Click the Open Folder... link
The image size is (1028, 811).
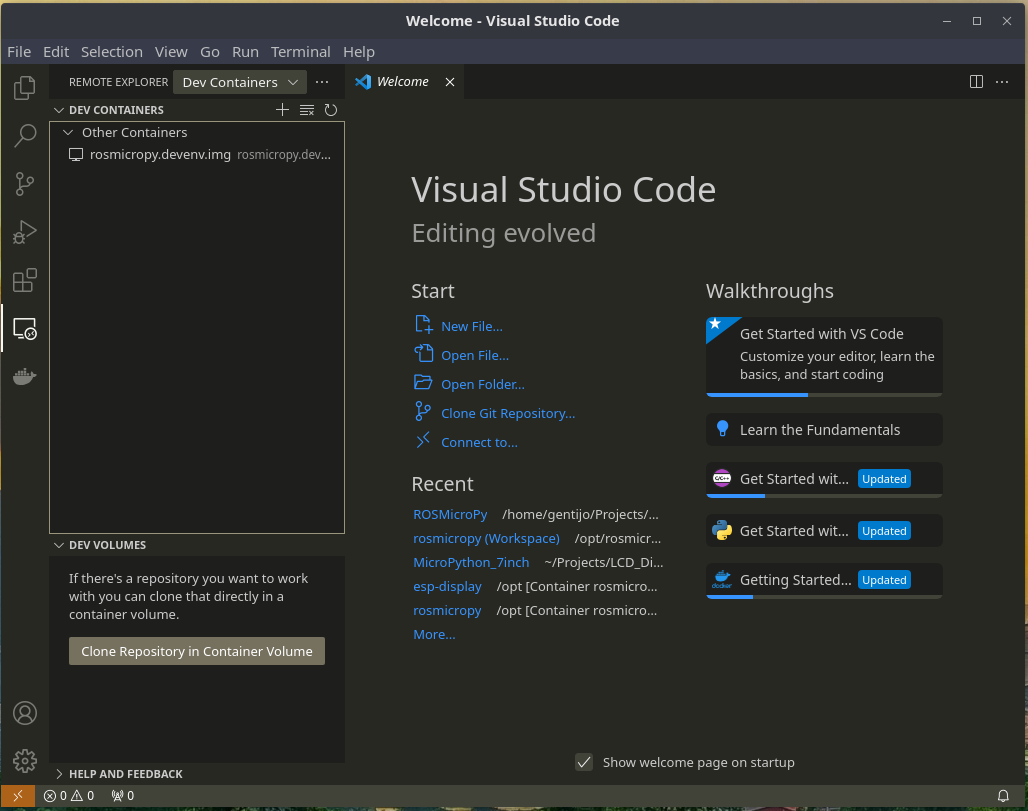pos(483,384)
